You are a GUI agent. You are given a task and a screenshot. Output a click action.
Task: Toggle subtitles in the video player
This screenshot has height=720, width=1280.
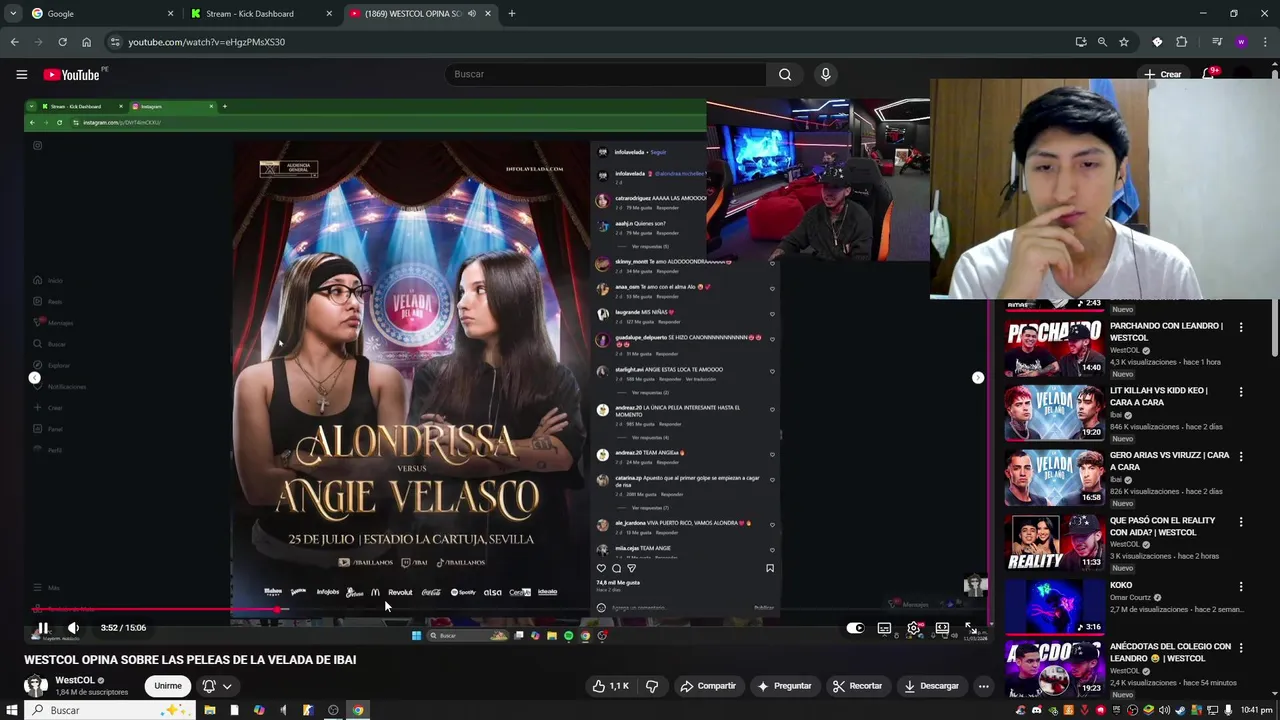[884, 628]
